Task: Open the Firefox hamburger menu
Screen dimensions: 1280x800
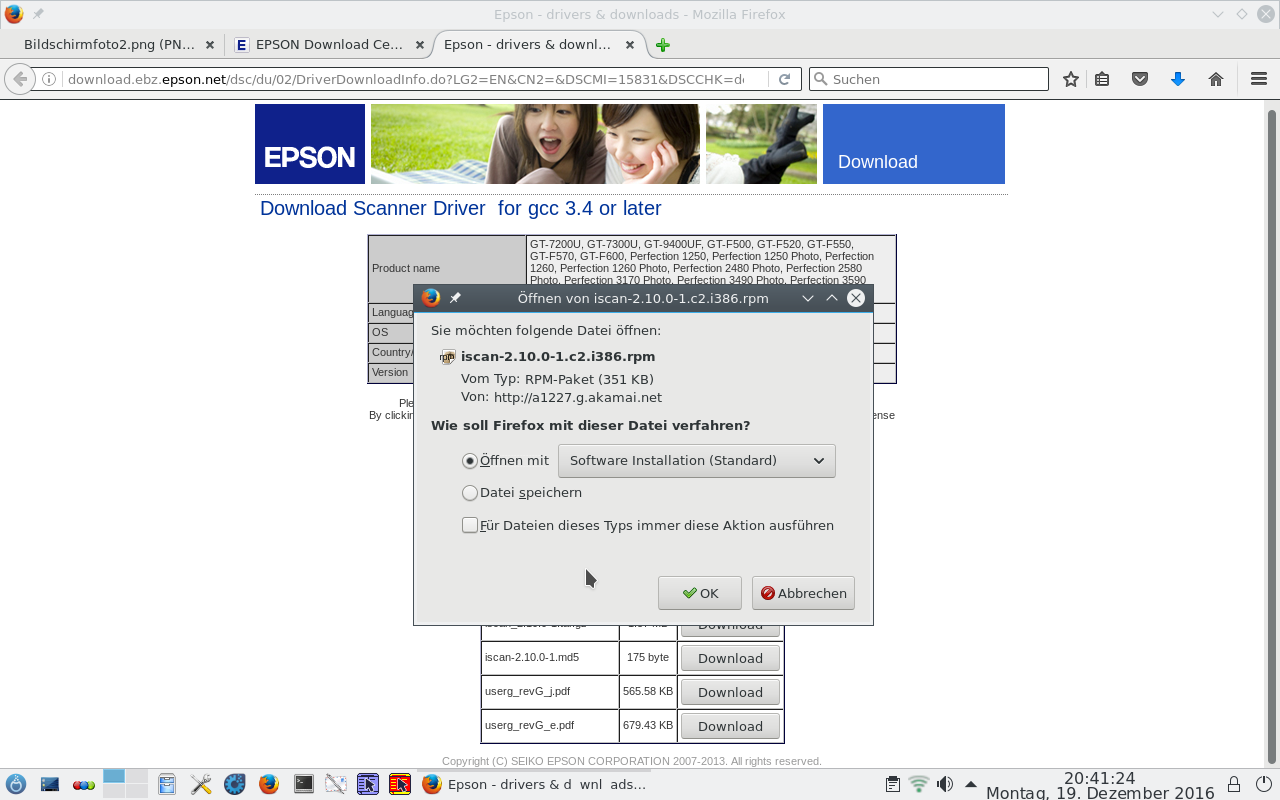Action: click(1259, 79)
